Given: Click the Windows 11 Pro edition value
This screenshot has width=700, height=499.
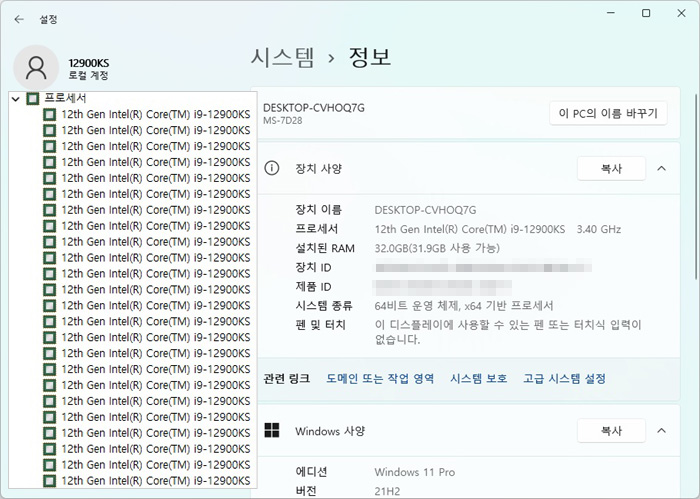Looking at the screenshot, I should (415, 472).
